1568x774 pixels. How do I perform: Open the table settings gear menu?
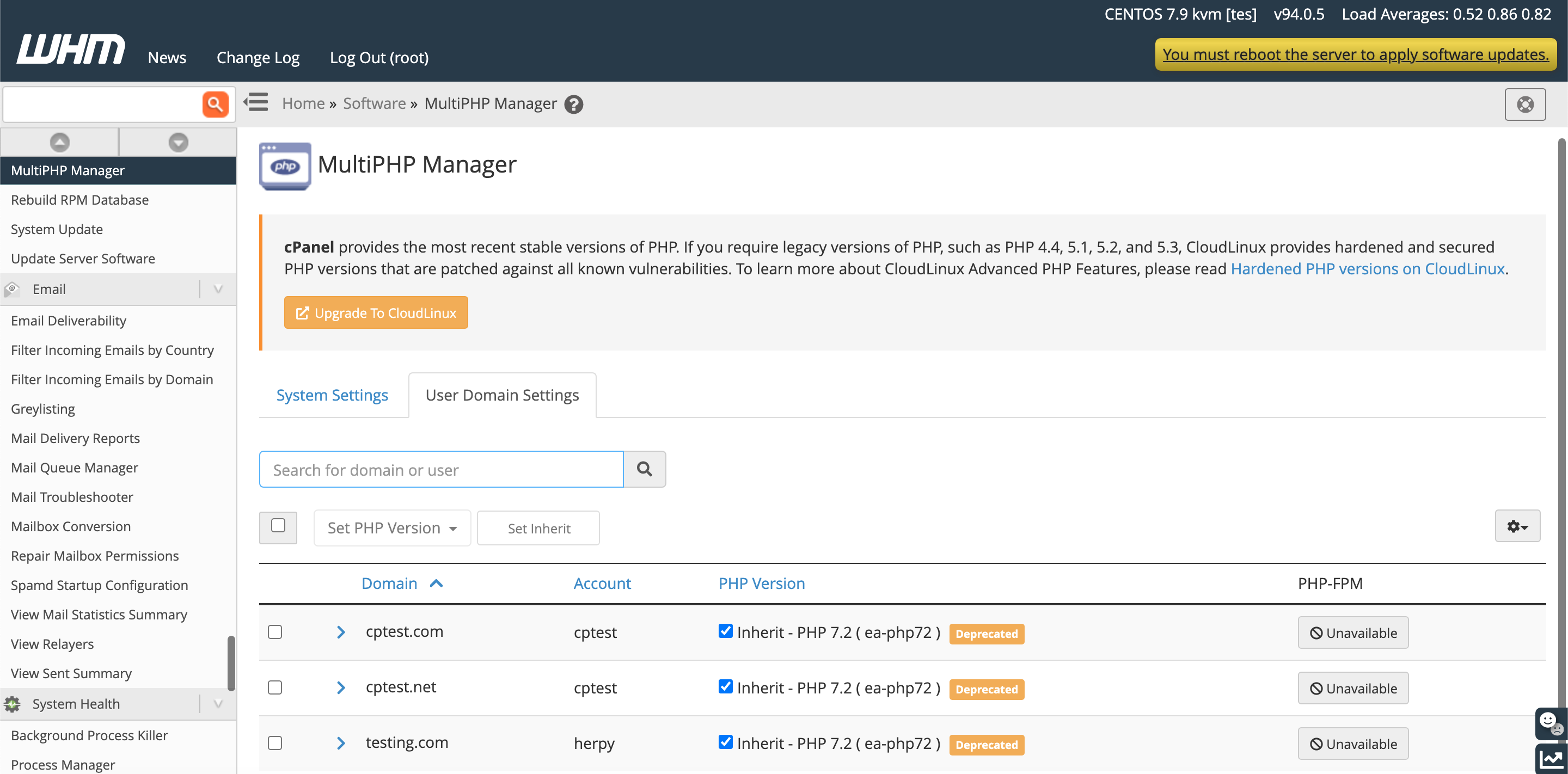click(x=1517, y=526)
